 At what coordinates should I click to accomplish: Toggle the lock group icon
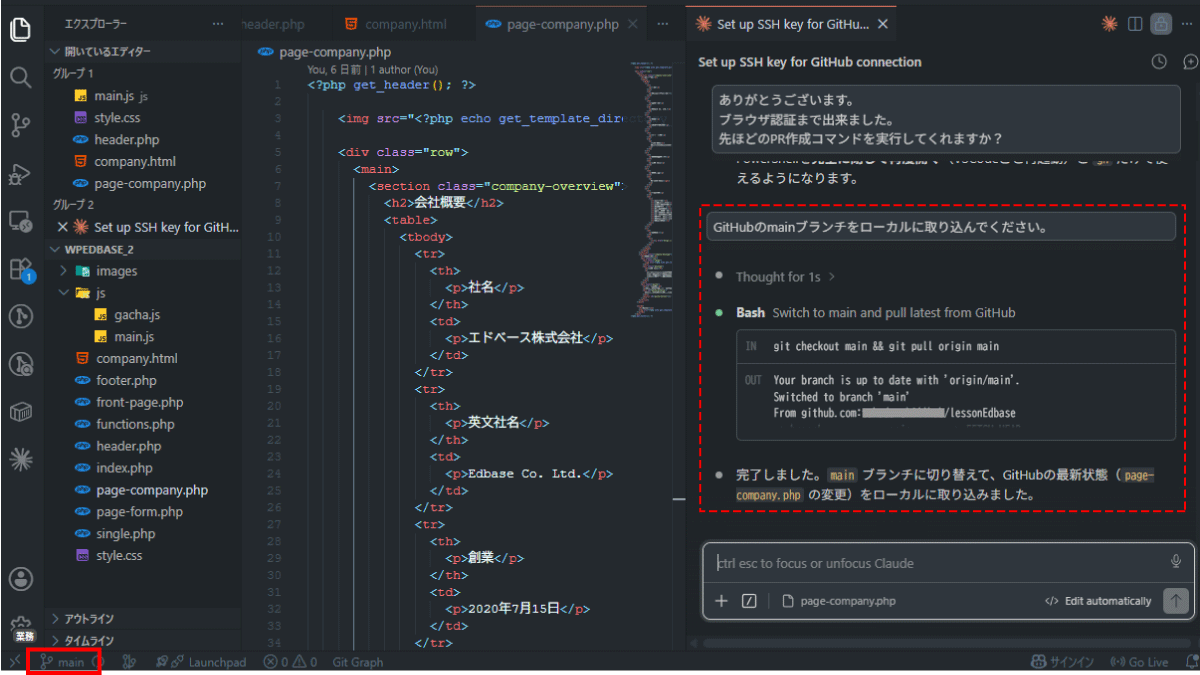pyautogui.click(x=1160, y=23)
